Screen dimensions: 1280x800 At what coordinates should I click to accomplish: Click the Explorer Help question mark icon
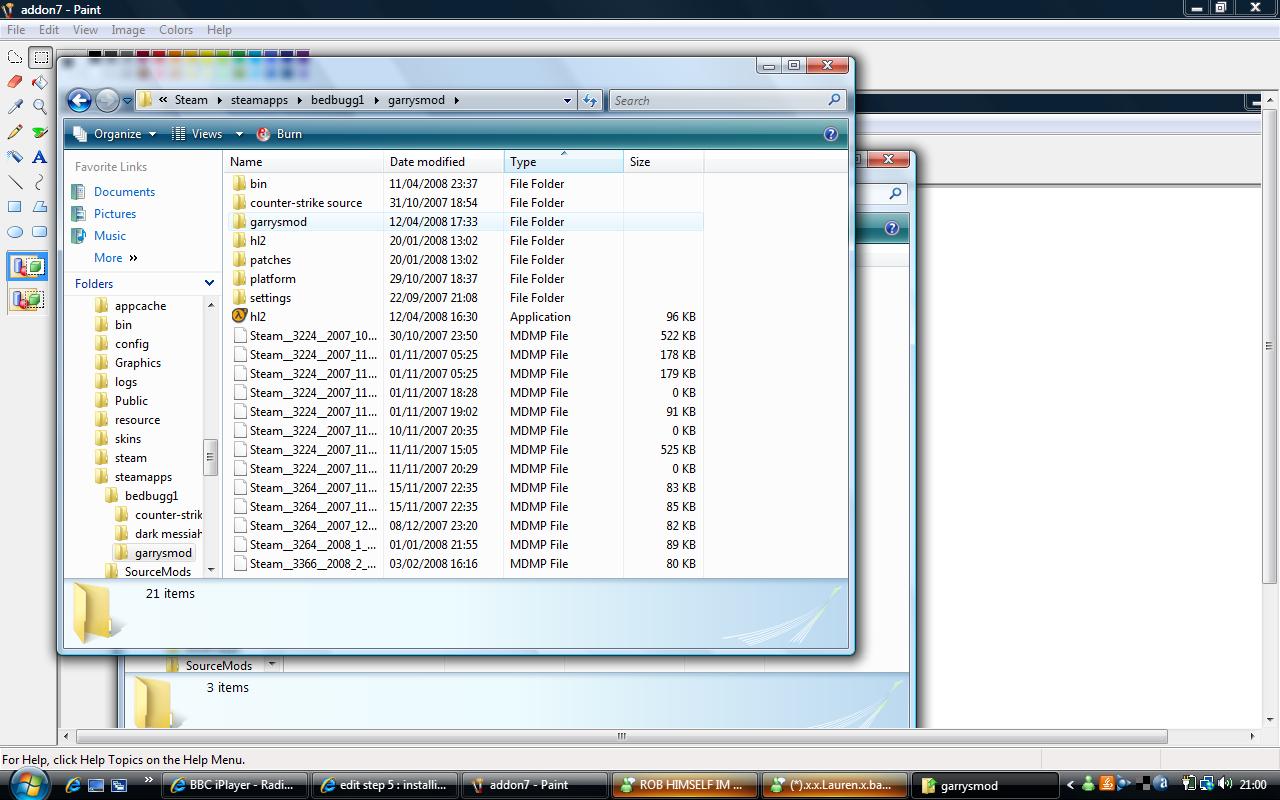(x=830, y=134)
